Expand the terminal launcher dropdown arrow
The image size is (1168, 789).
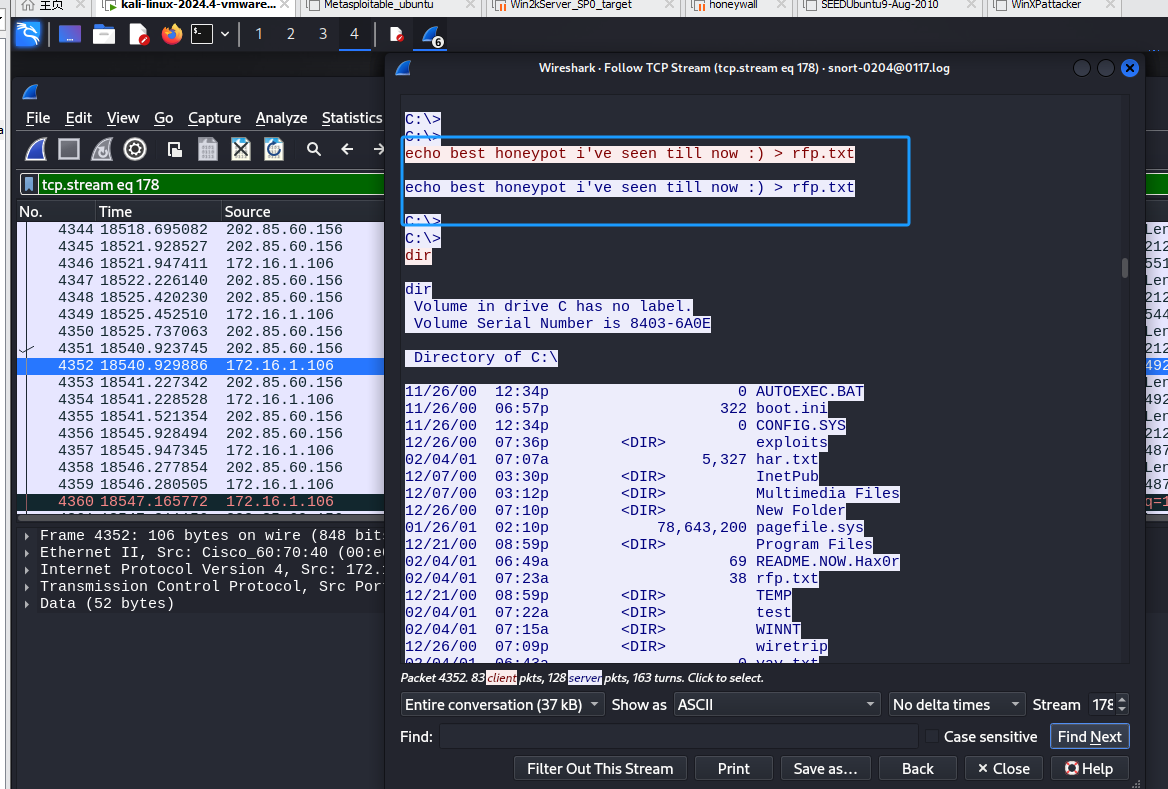click(x=224, y=34)
